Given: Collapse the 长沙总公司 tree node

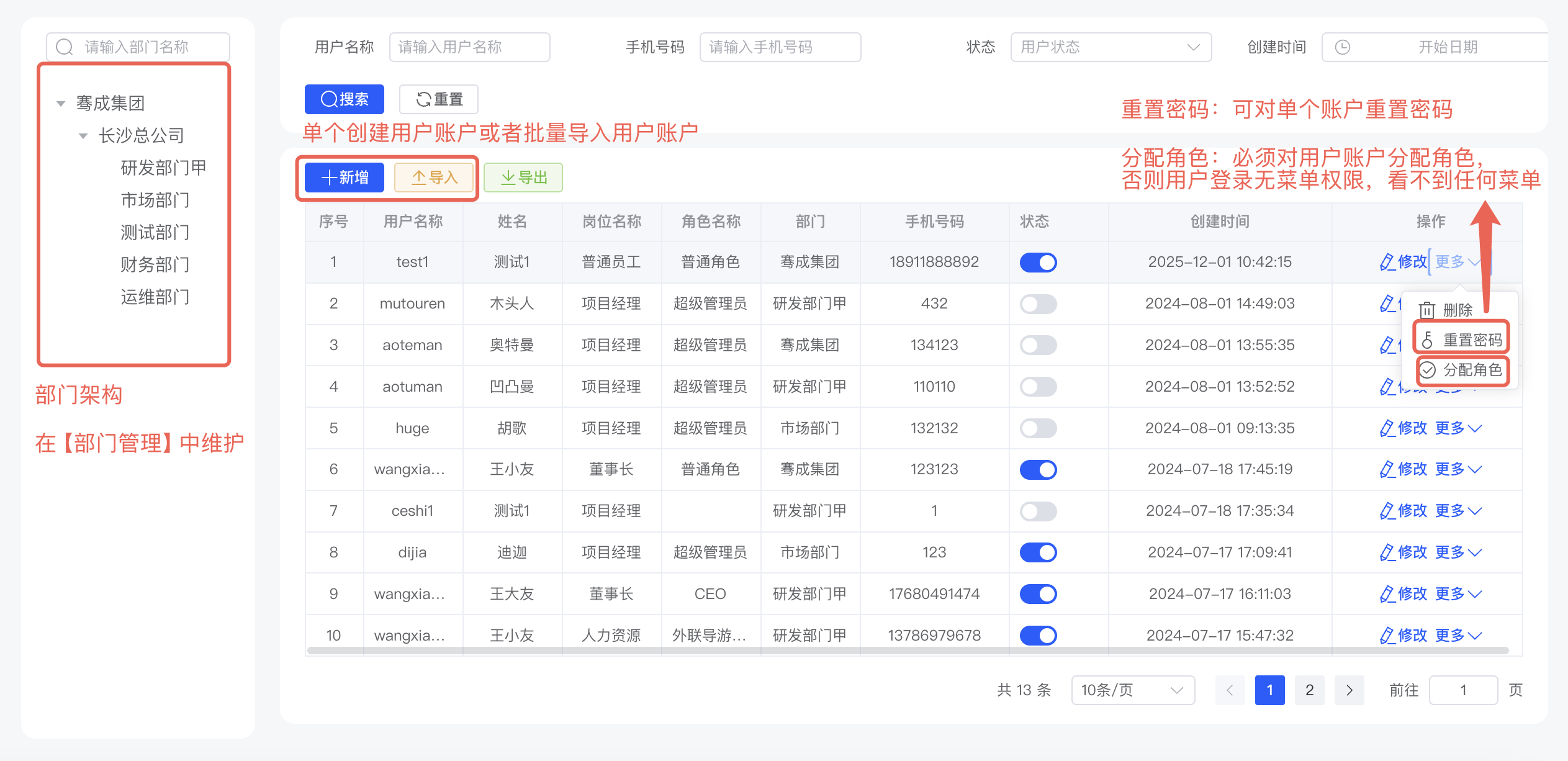Looking at the screenshot, I should [84, 135].
